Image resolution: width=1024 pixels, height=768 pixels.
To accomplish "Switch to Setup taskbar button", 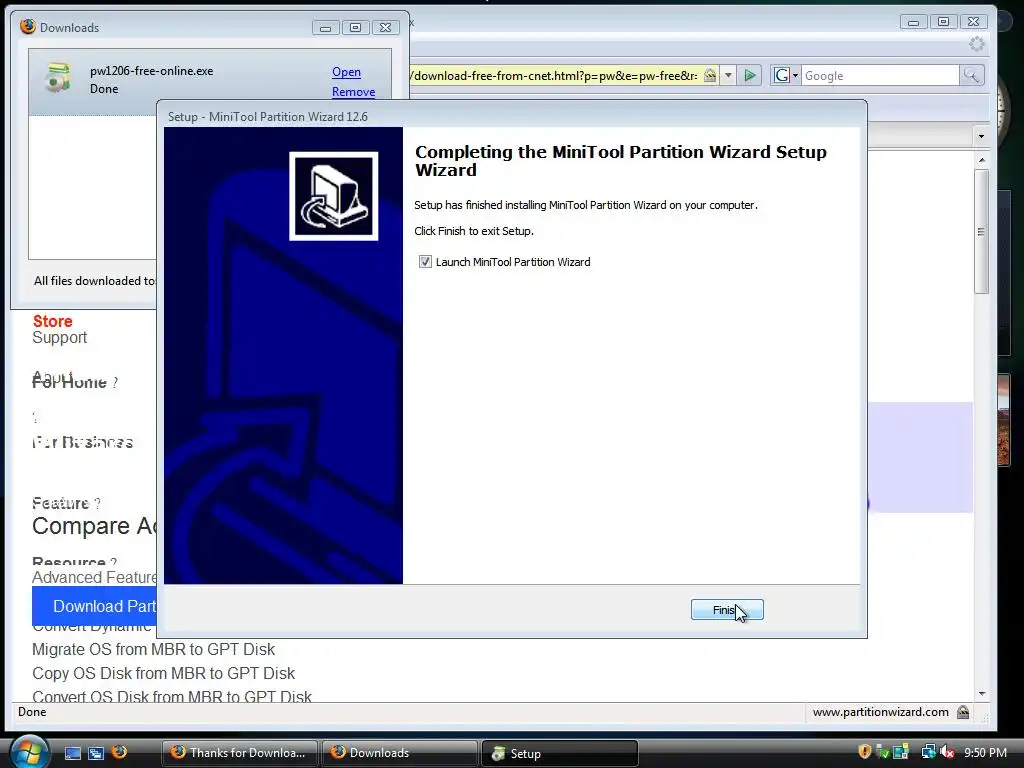I will [559, 753].
